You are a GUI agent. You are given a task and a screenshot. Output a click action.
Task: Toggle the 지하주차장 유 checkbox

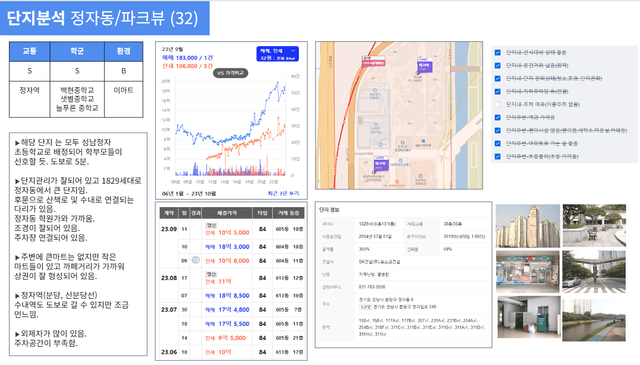[x=498, y=91]
